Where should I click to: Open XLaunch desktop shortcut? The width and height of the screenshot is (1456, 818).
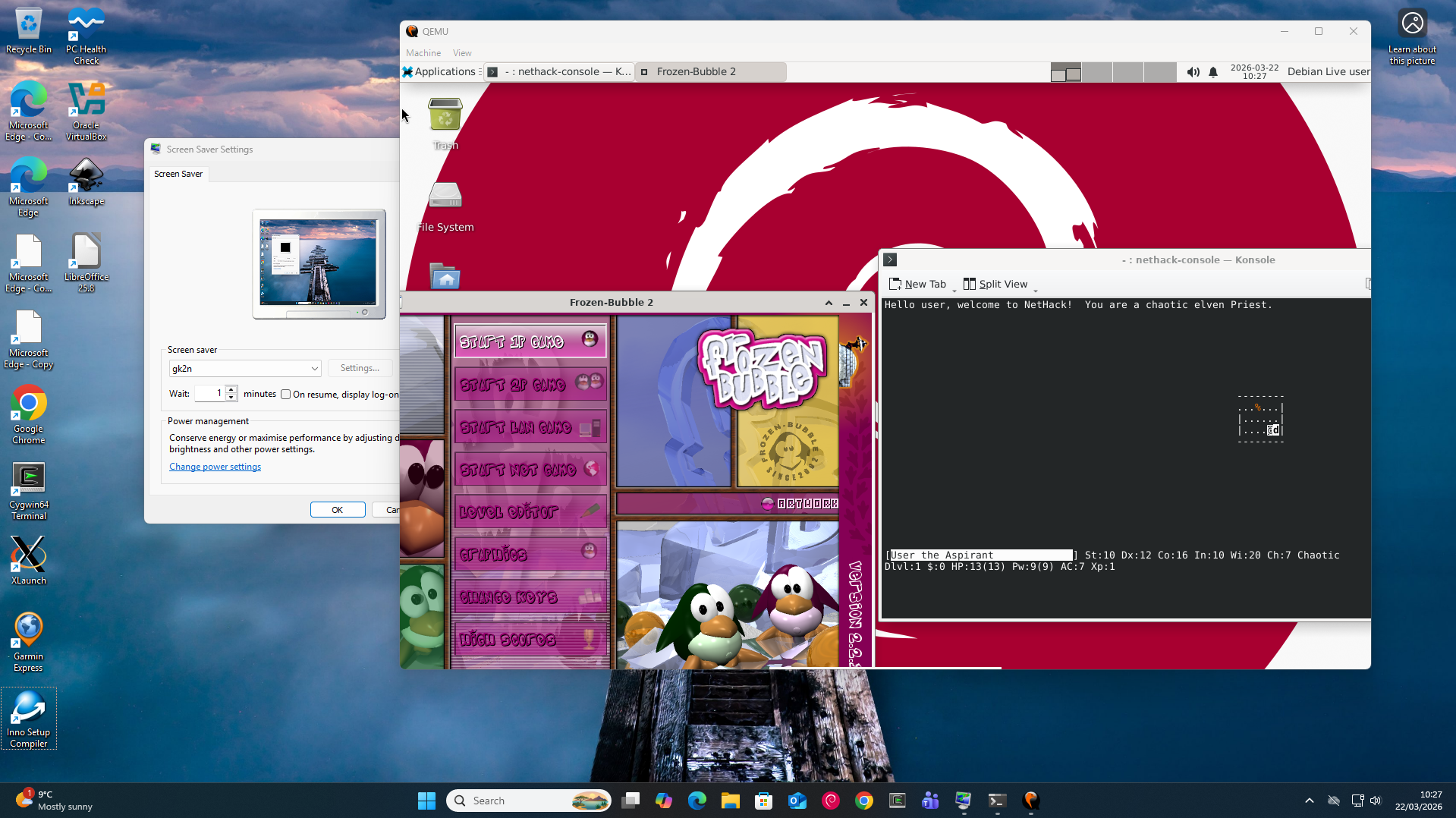pyautogui.click(x=29, y=562)
